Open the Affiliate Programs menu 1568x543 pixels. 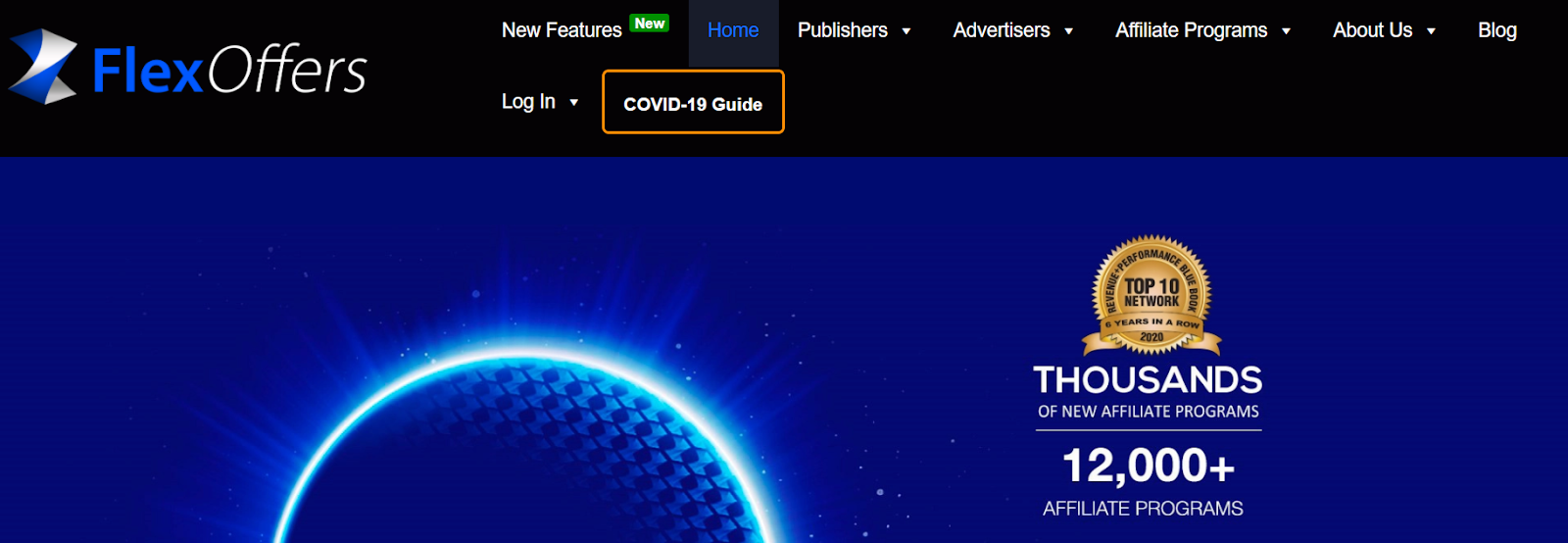[1192, 30]
